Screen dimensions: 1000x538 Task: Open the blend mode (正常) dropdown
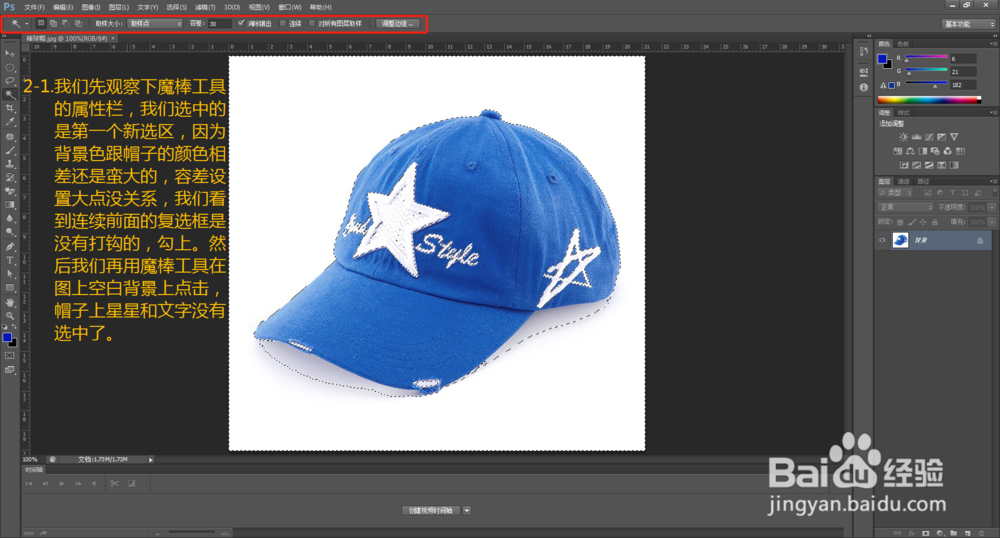coord(906,207)
